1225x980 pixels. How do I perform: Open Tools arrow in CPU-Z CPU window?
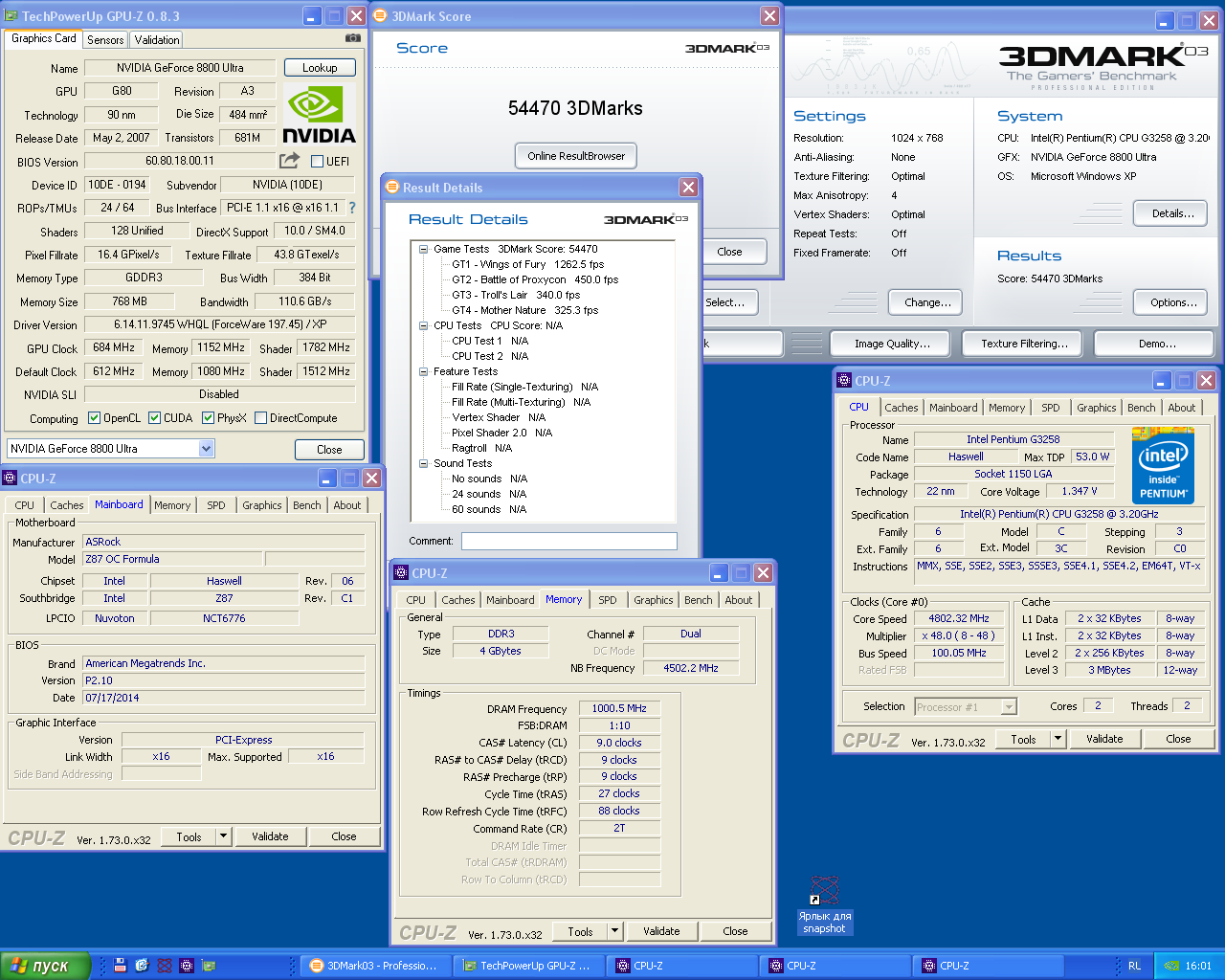1058,739
